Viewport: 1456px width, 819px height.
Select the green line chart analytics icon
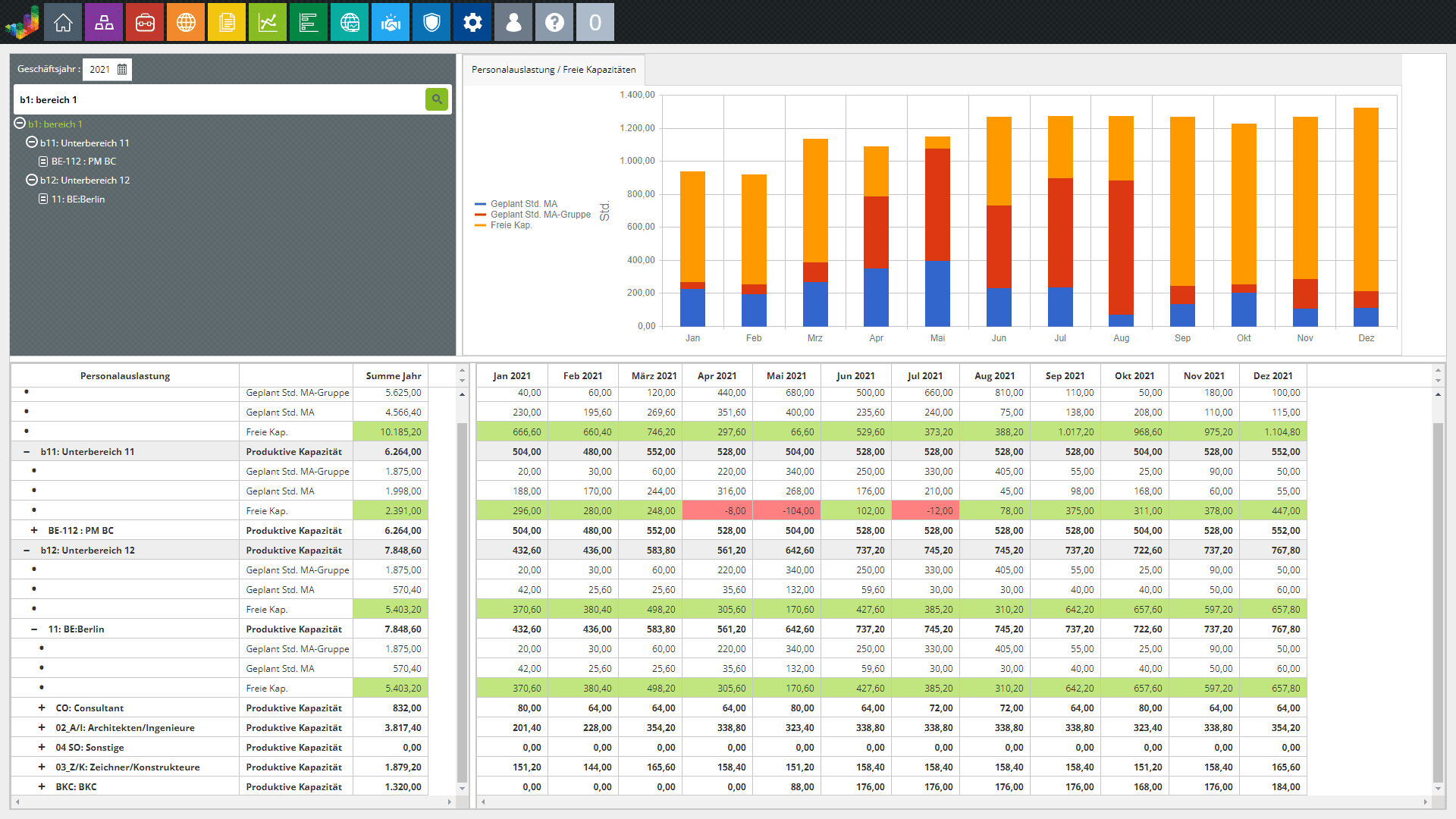coord(268,22)
